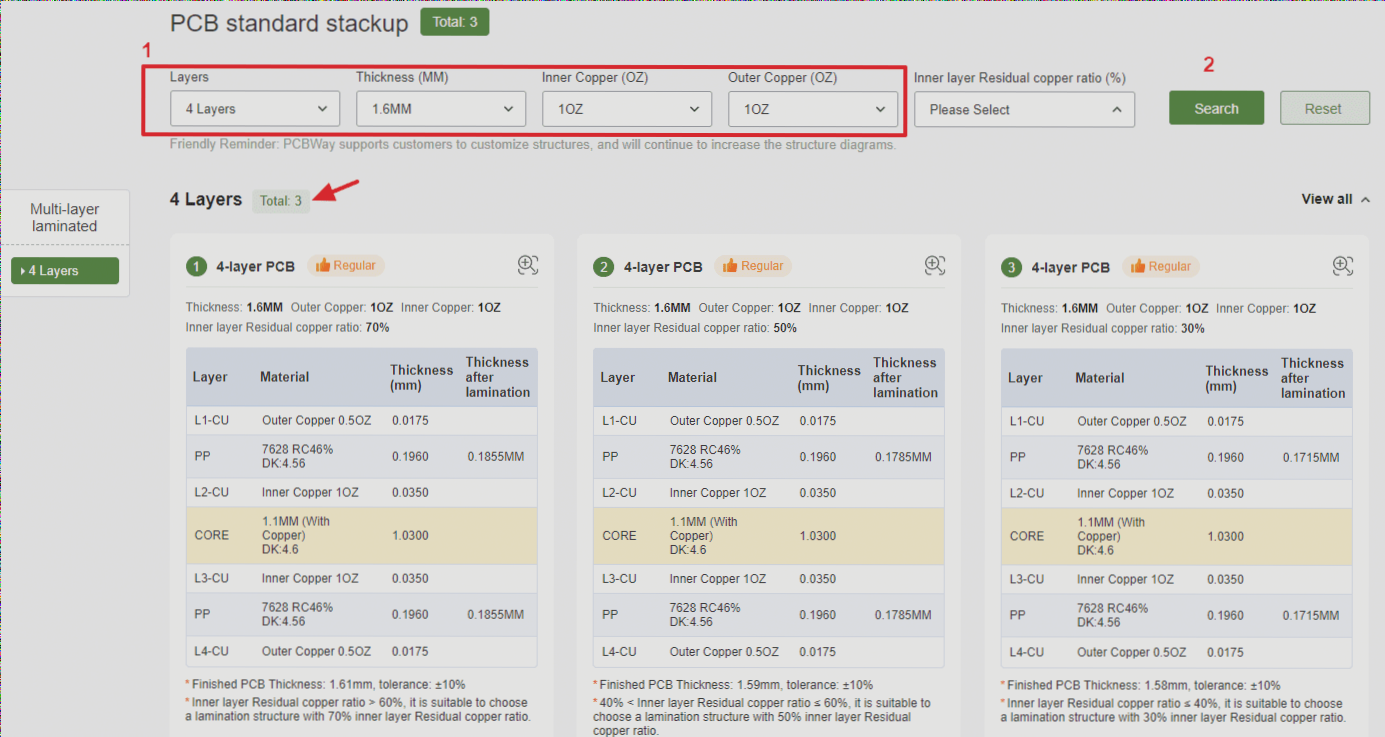Image resolution: width=1385 pixels, height=737 pixels.
Task: Open the Inner Copper dropdown
Action: click(x=626, y=108)
